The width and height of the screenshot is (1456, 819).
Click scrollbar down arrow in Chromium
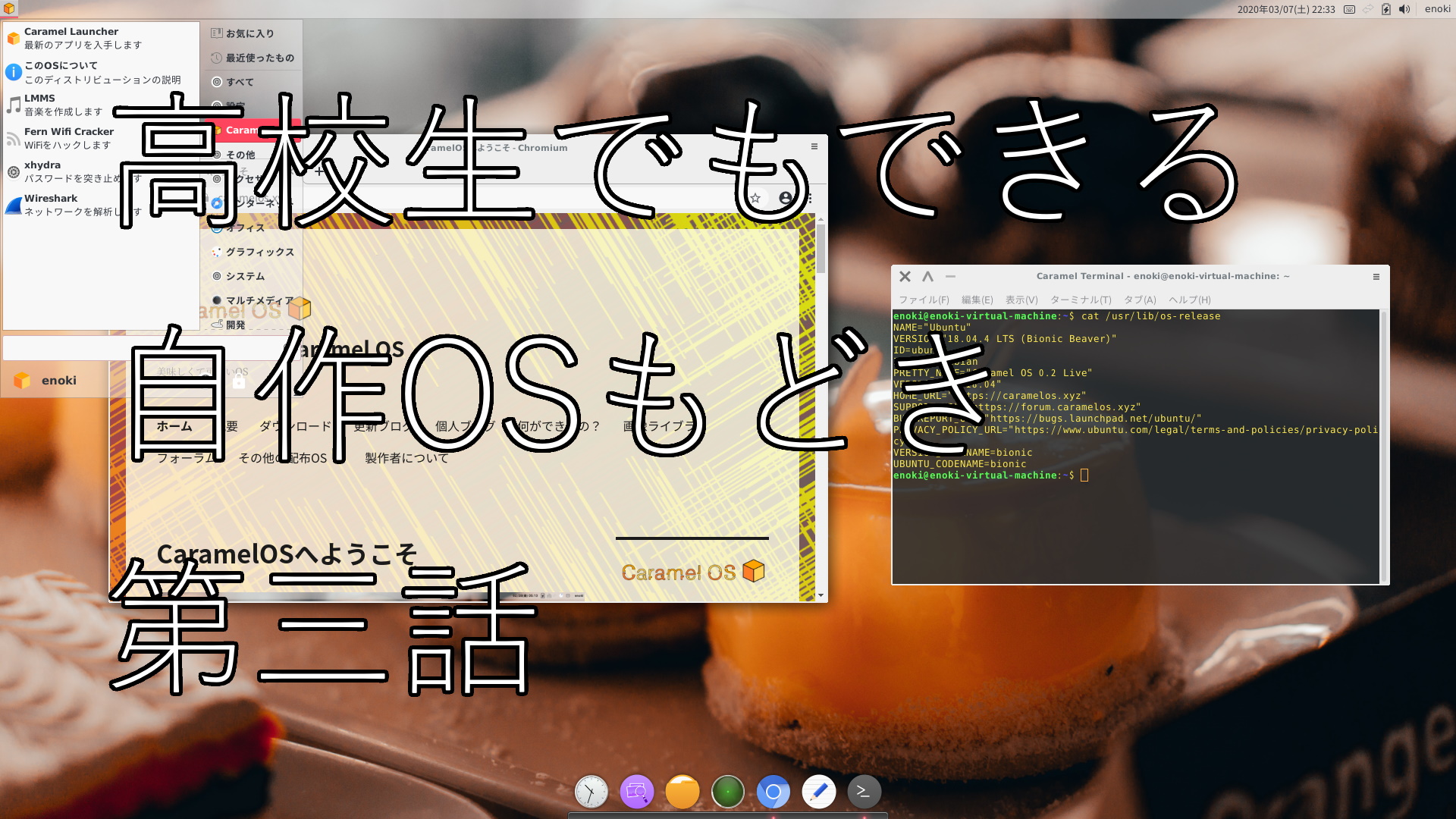(x=821, y=595)
